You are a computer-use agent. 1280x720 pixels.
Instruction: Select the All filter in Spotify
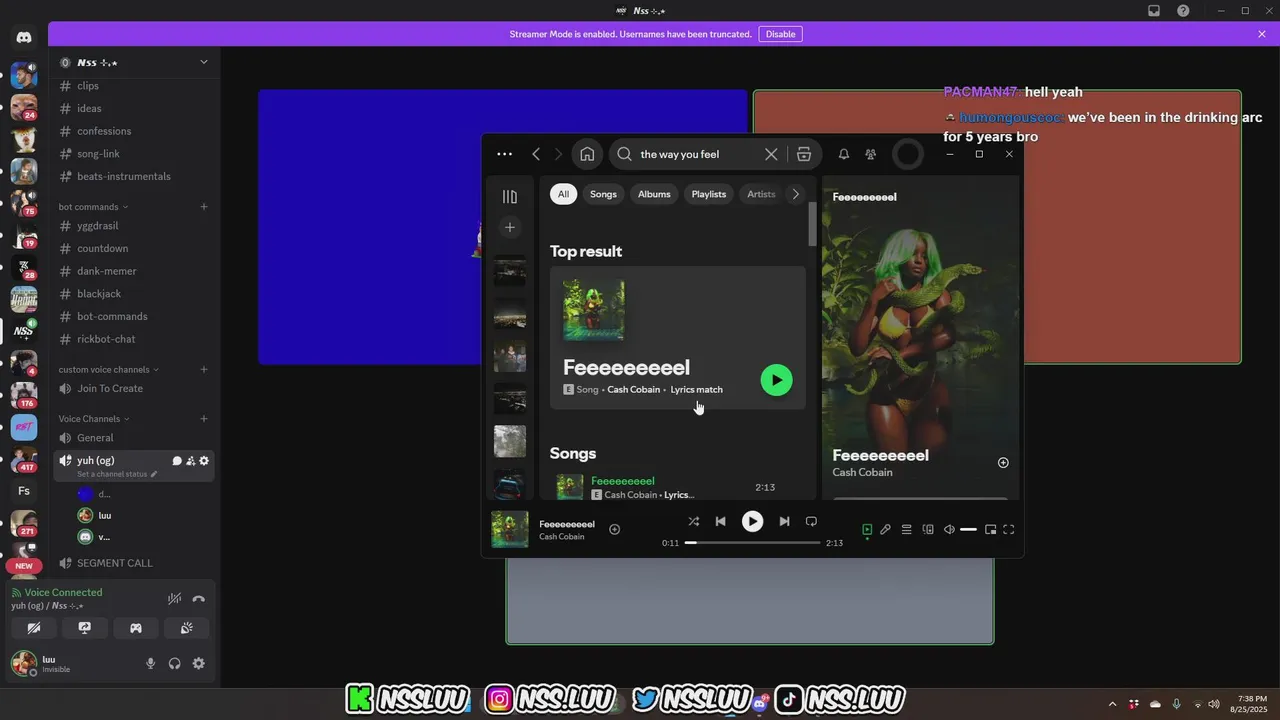(563, 194)
